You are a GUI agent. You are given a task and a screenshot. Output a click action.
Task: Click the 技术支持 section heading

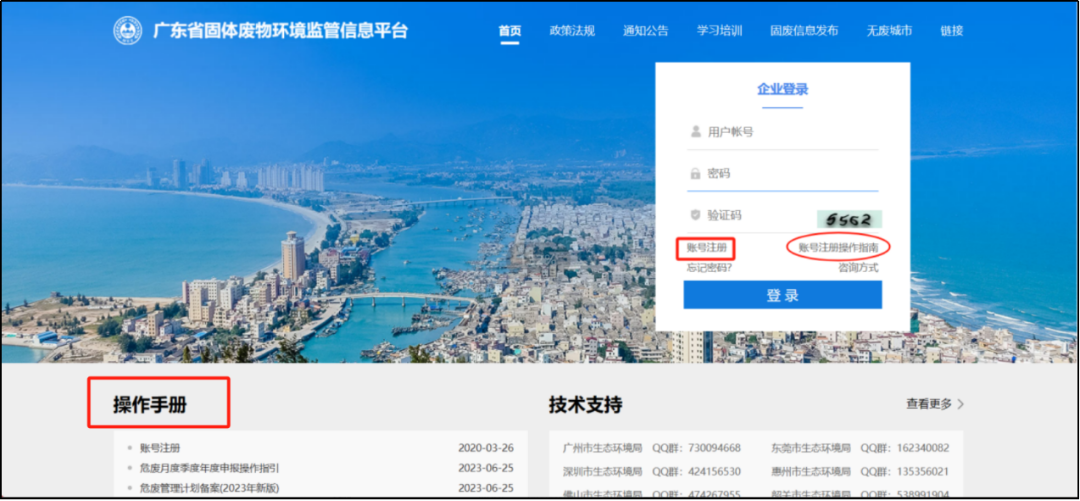pyautogui.click(x=585, y=405)
